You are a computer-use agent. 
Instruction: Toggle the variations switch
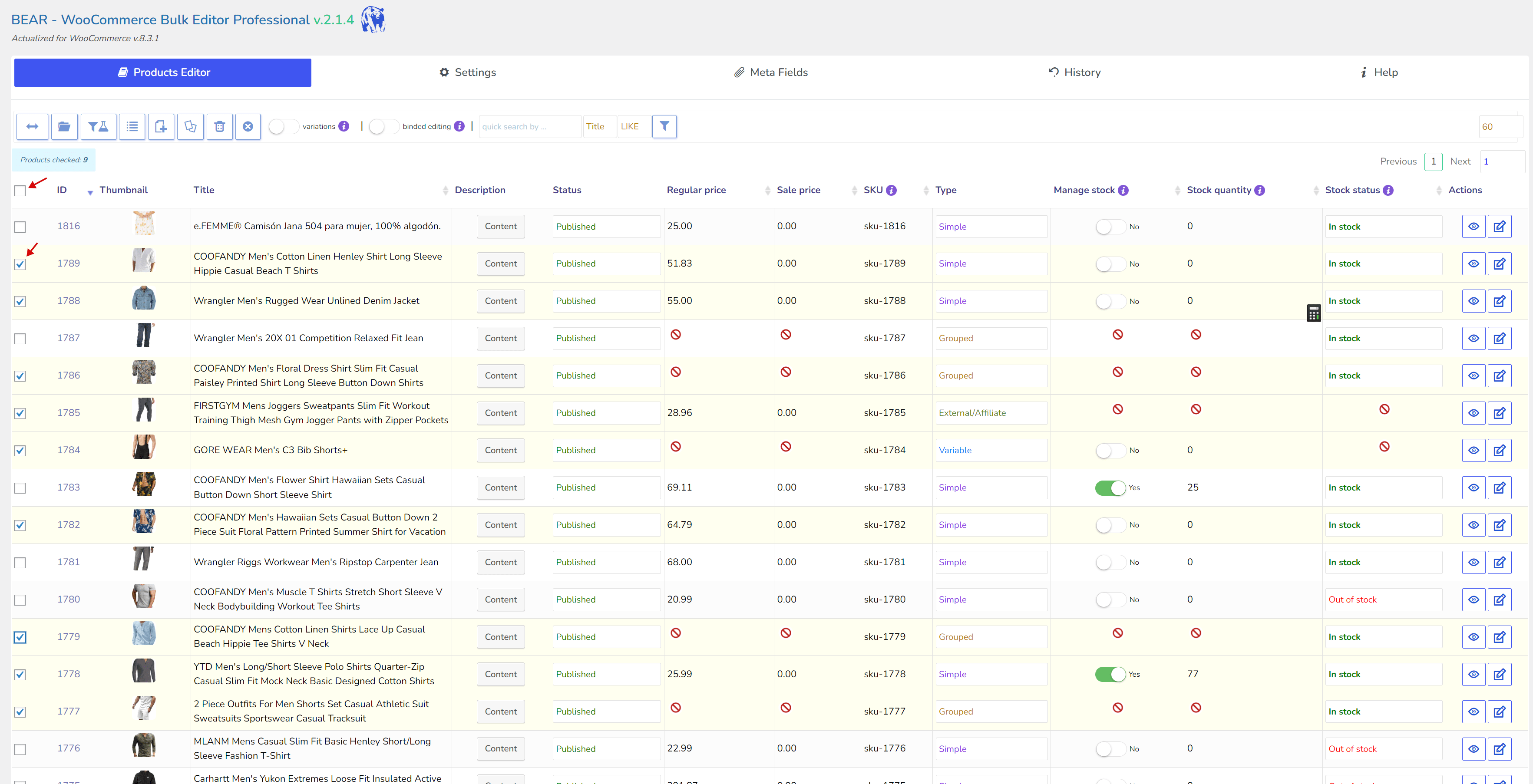click(283, 126)
